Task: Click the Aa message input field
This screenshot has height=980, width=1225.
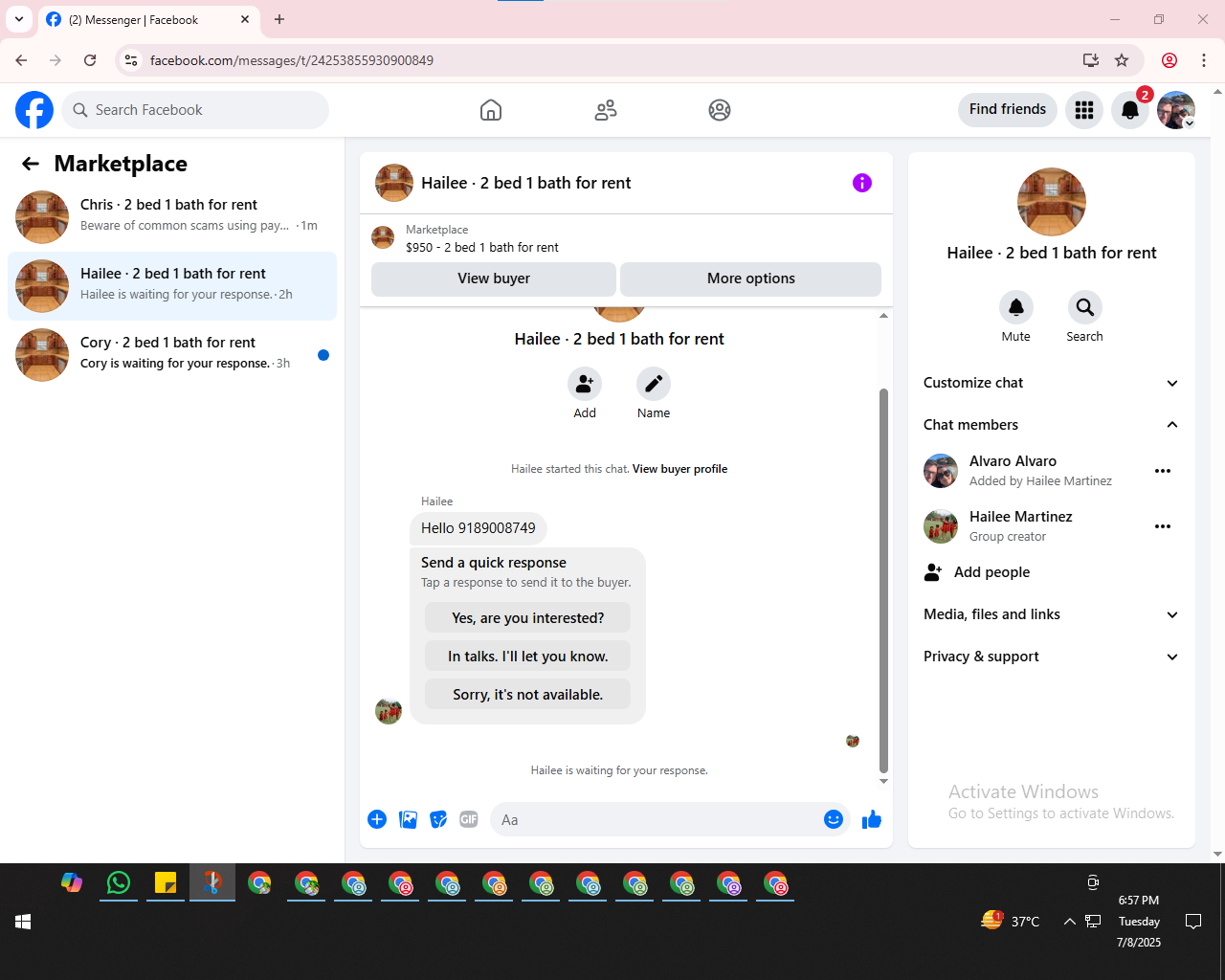Action: 656,819
